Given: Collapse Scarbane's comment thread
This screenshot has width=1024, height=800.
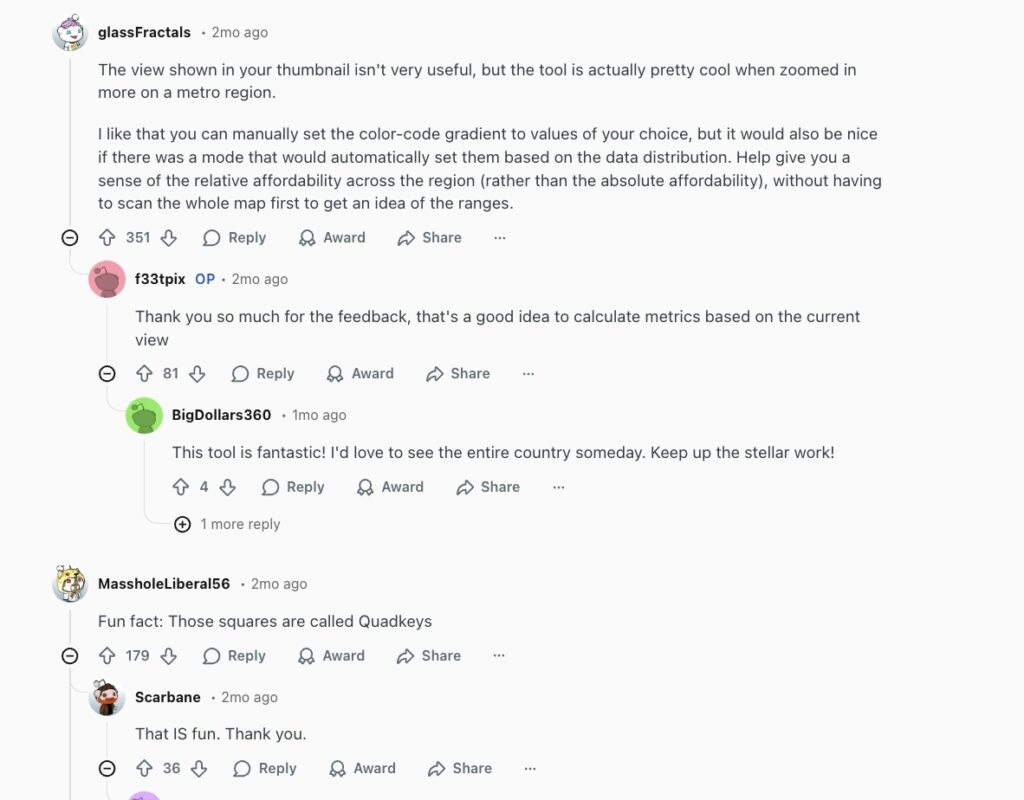Looking at the screenshot, I should 107,768.
